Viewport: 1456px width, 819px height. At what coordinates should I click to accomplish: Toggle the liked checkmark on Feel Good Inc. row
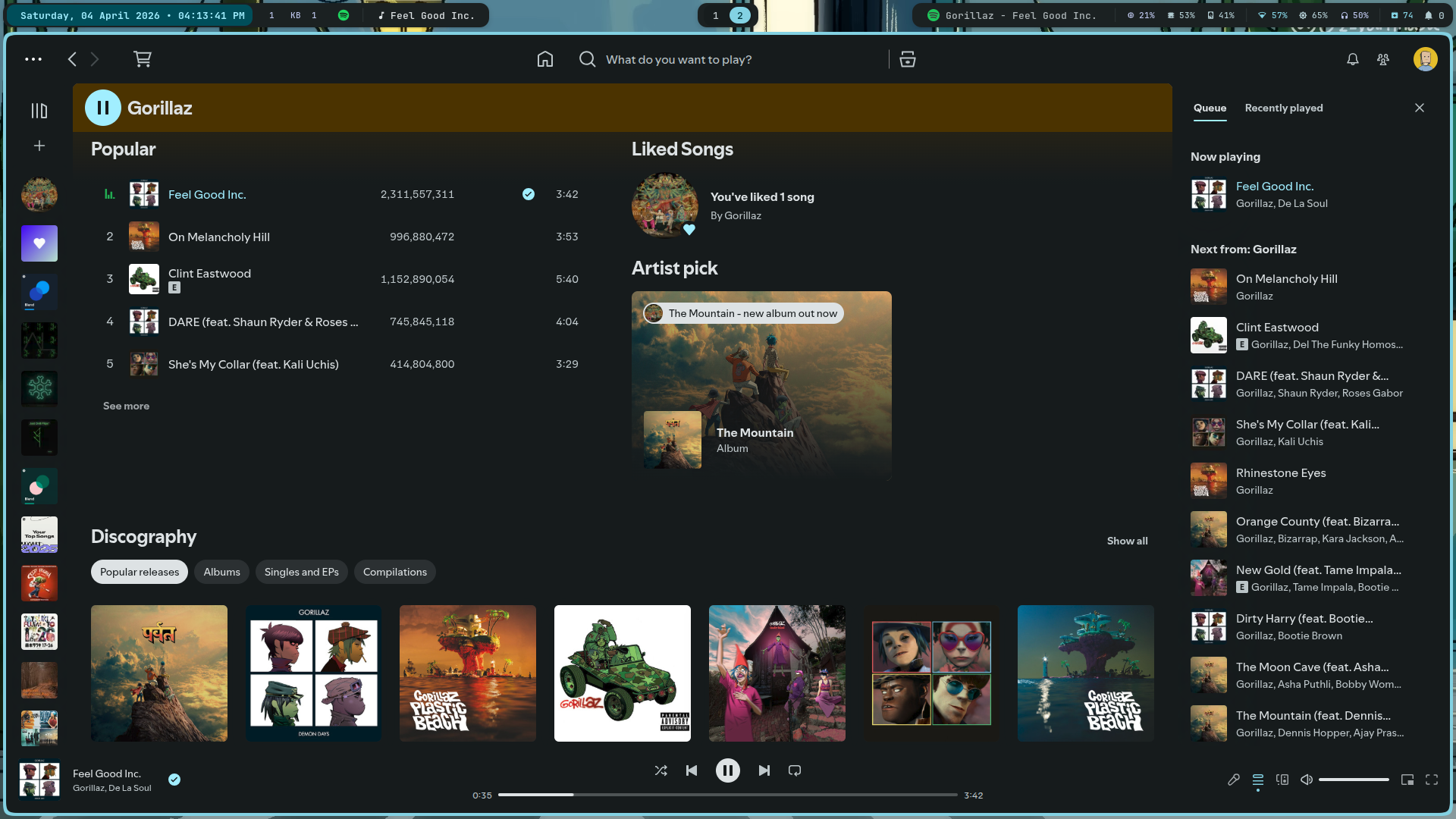529,194
